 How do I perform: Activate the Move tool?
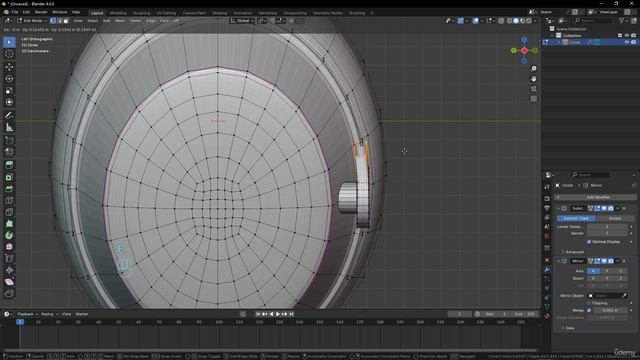coord(9,67)
